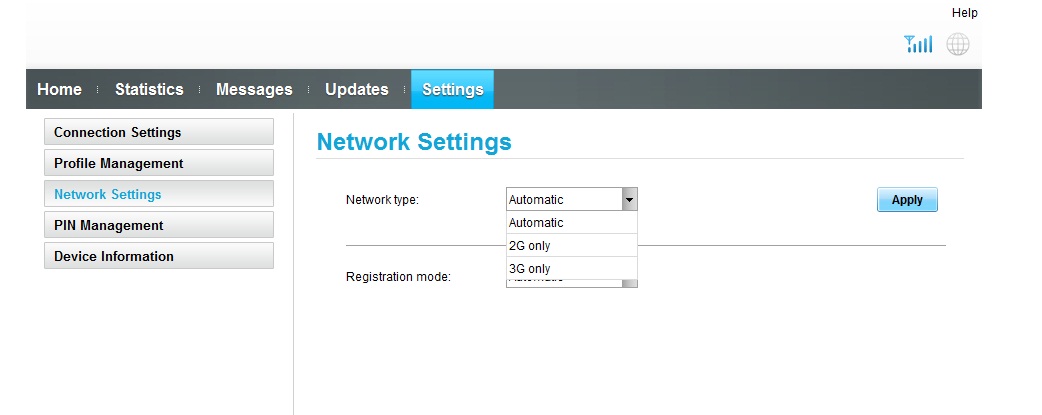
Task: Expand the Registration mode dropdown
Action: point(629,284)
